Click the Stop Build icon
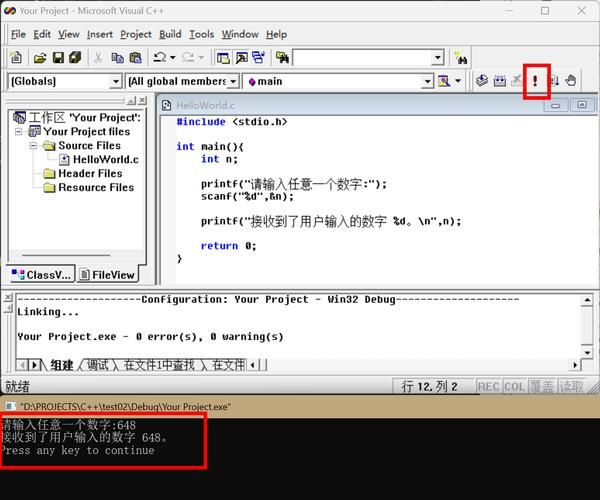This screenshot has width=600, height=500. 516,81
